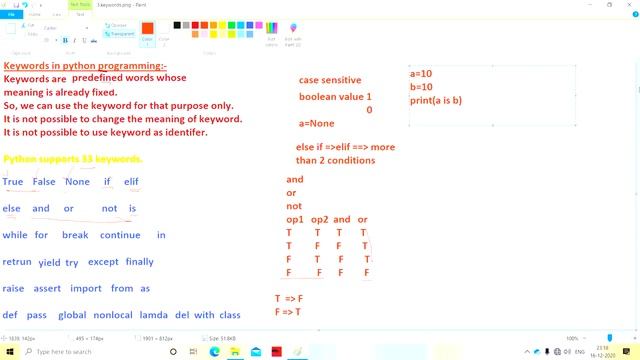640x360 pixels.
Task: Switch to the View ribbon tab
Action: (x=57, y=15)
